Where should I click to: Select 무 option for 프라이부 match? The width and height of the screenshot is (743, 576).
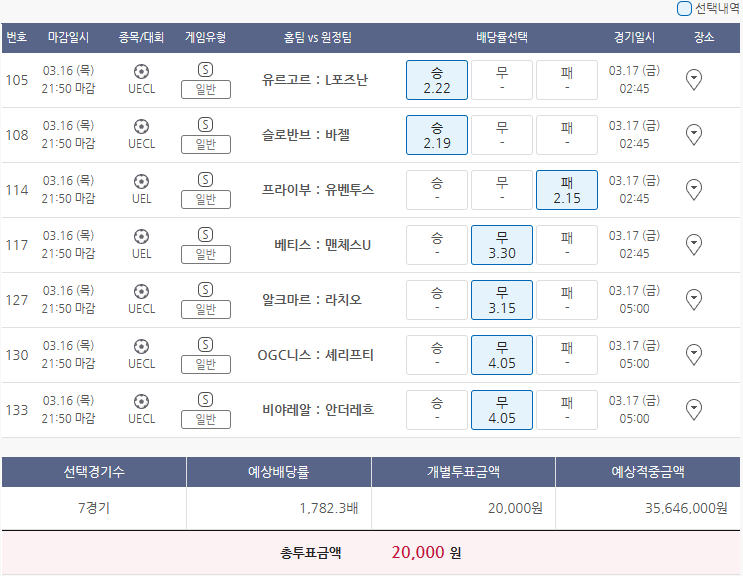point(502,190)
